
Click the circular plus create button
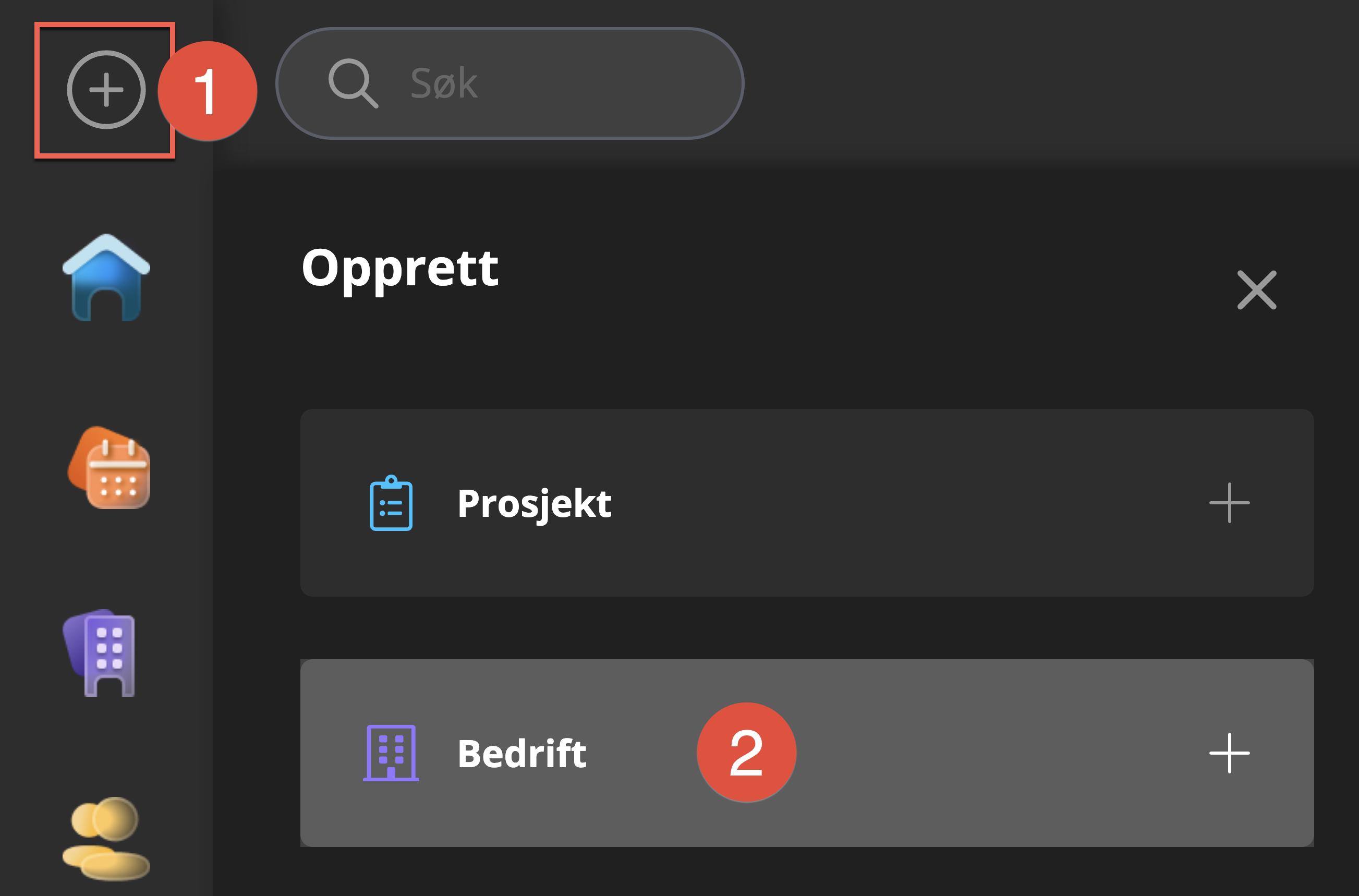(106, 90)
